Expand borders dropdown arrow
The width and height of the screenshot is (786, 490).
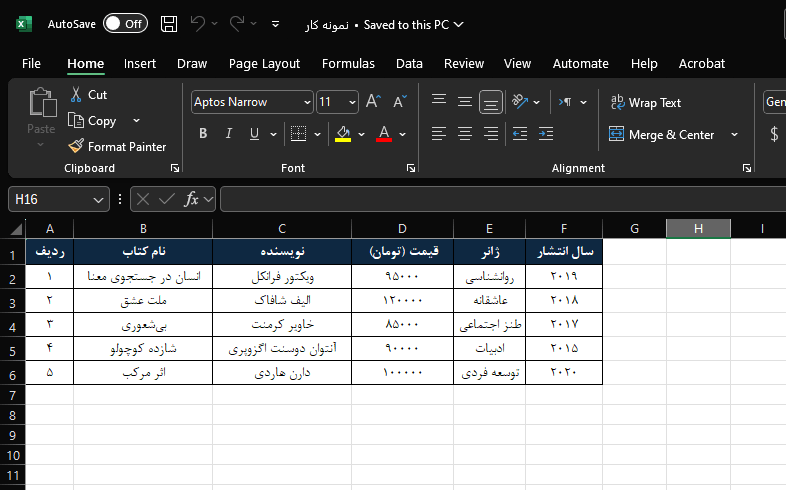pos(317,134)
